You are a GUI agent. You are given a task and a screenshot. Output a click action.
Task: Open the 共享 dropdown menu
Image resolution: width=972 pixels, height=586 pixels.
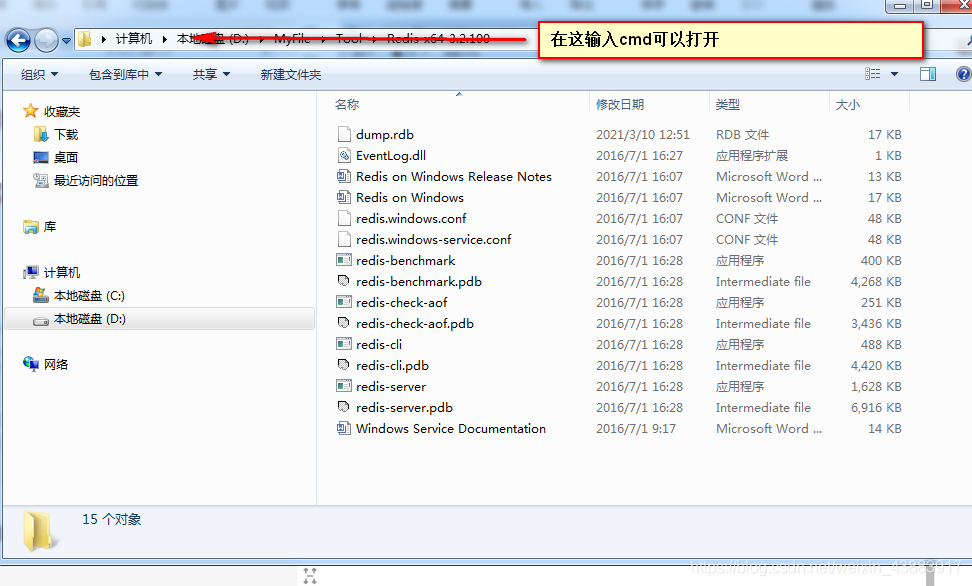[211, 74]
